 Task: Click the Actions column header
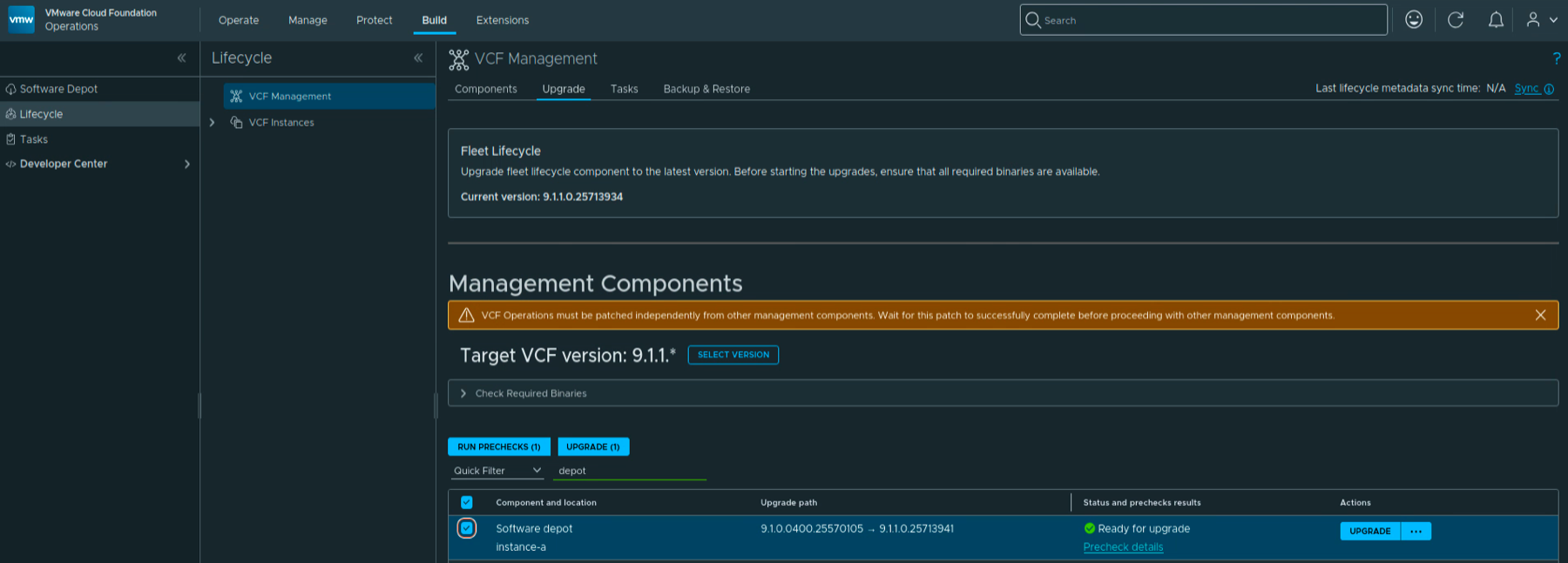1355,502
